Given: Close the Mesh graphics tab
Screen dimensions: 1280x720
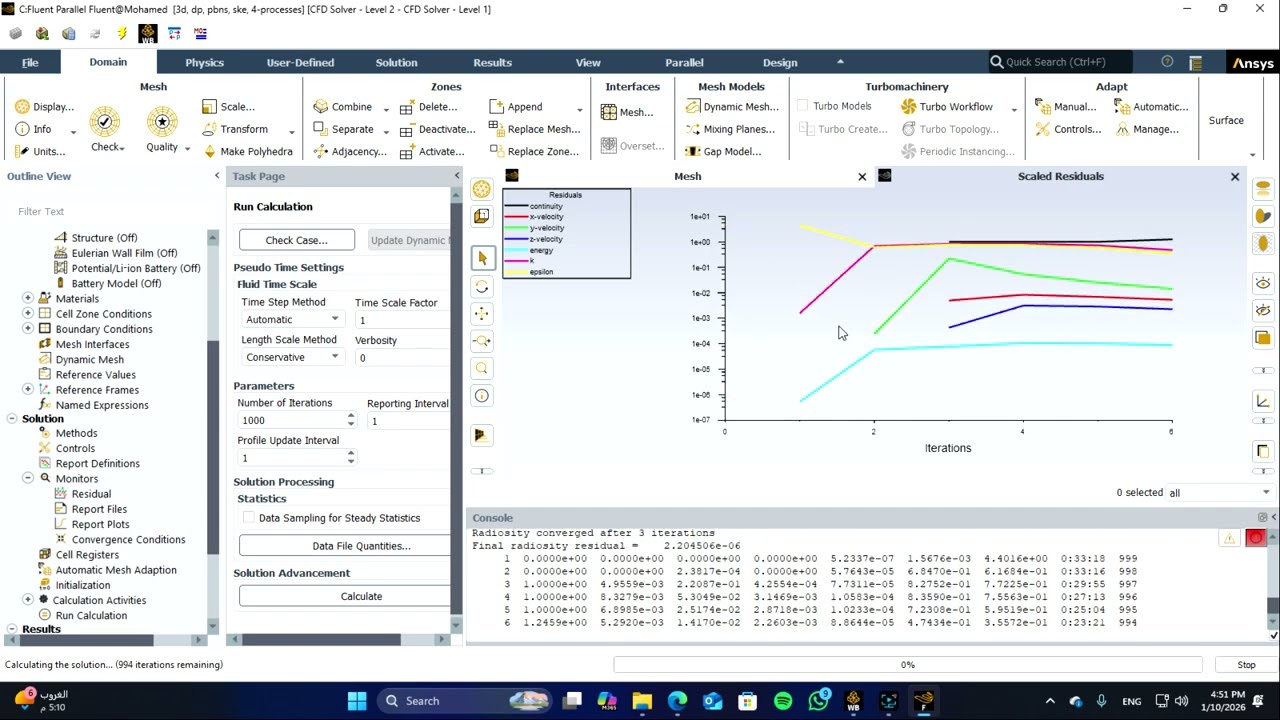Looking at the screenshot, I should (862, 177).
